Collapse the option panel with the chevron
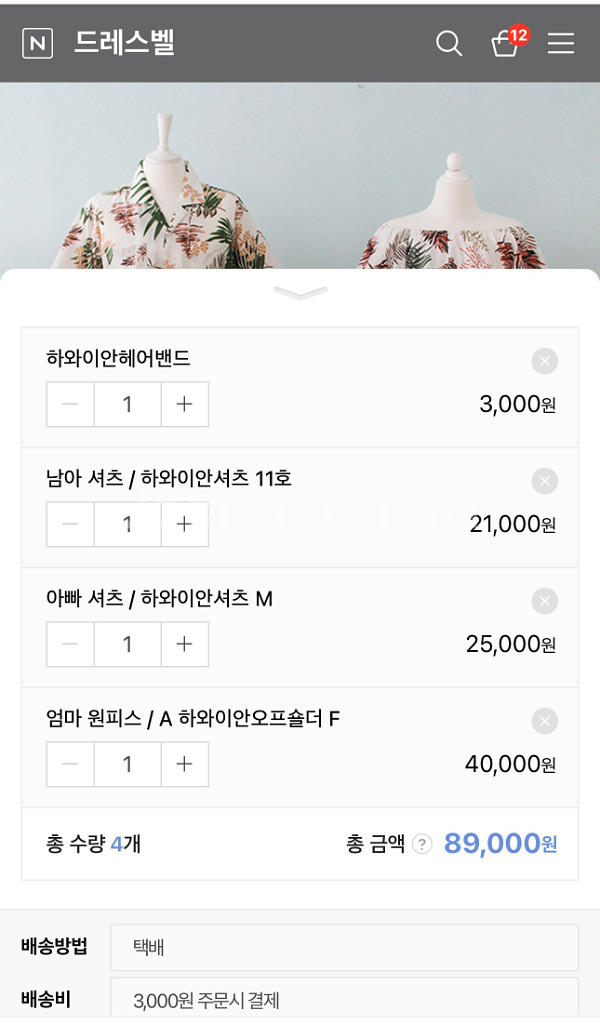Viewport: 600px width, 1024px height. click(299, 293)
